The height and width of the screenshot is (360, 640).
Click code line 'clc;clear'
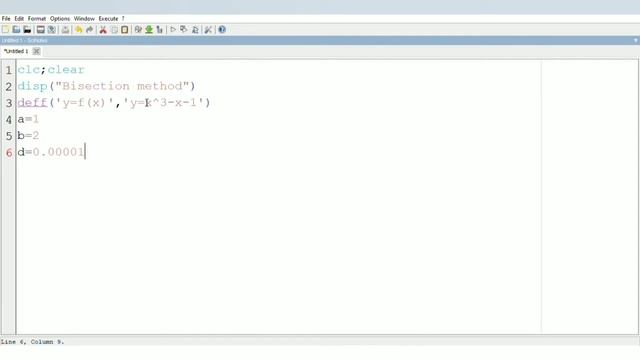pos(51,70)
